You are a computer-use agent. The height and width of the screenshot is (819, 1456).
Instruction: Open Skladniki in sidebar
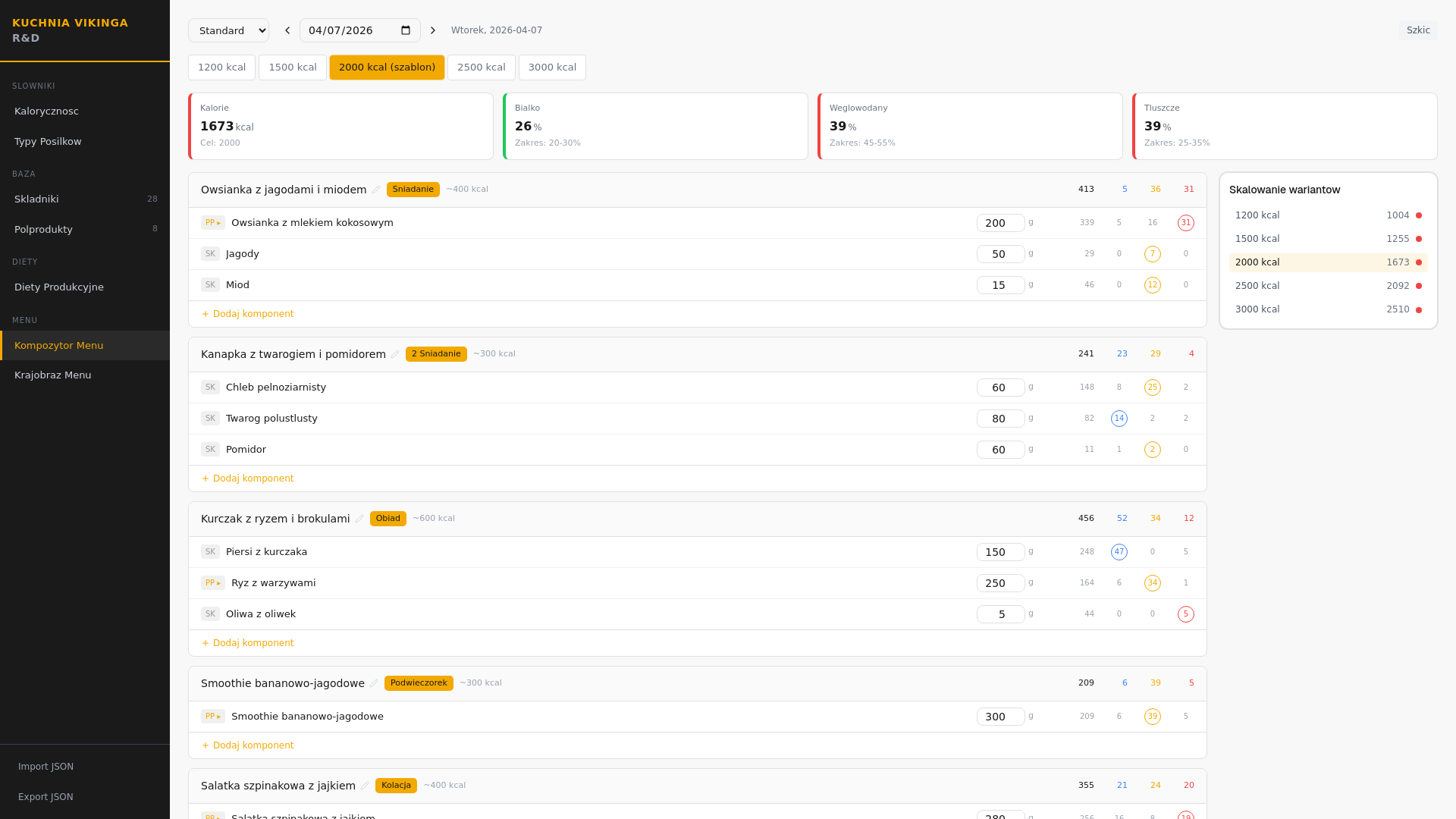point(85,199)
